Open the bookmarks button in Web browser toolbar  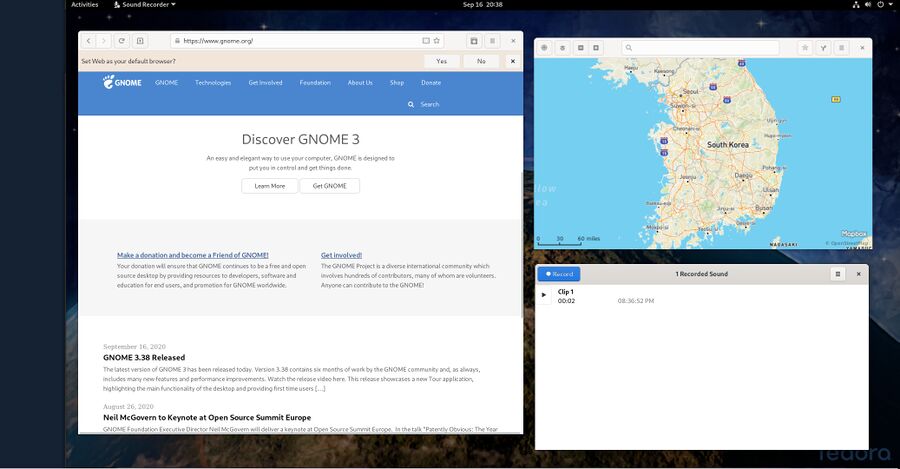click(474, 41)
